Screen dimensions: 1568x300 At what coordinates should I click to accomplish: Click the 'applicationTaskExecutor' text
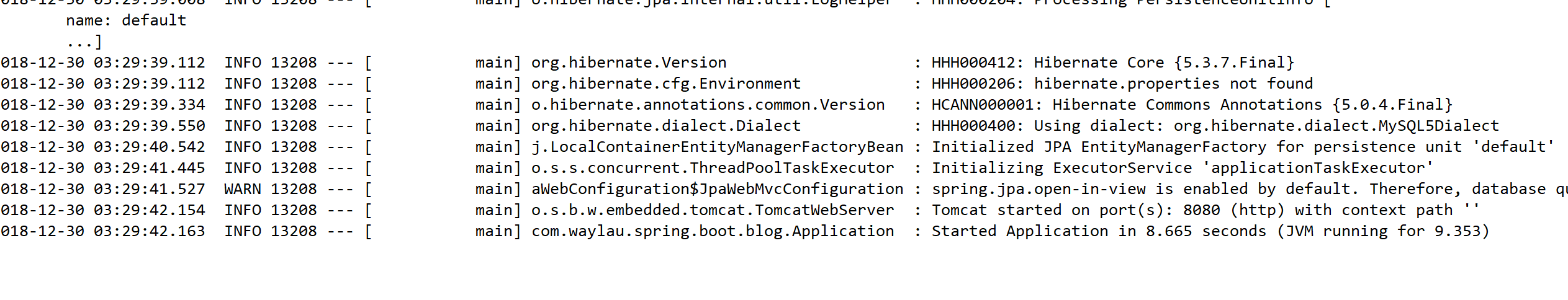tap(1322, 168)
